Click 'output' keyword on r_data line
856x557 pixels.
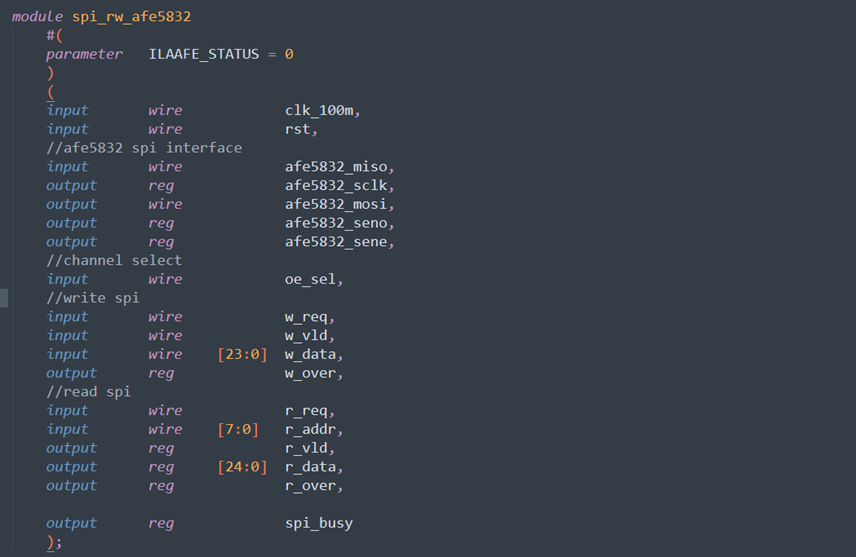click(72, 467)
